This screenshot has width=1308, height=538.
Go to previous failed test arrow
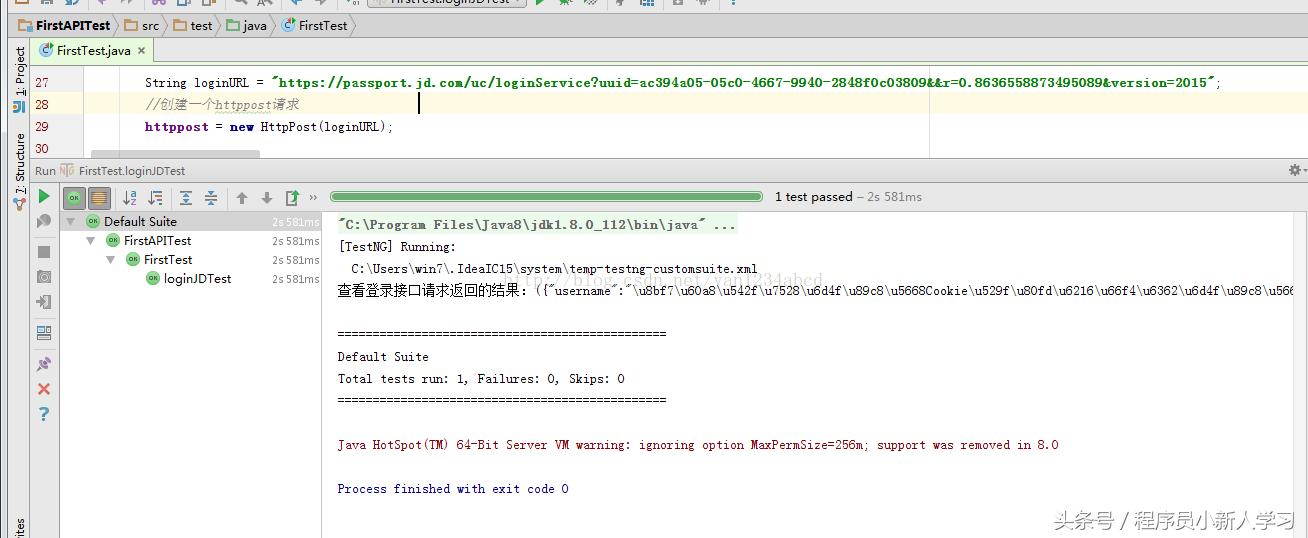point(242,198)
